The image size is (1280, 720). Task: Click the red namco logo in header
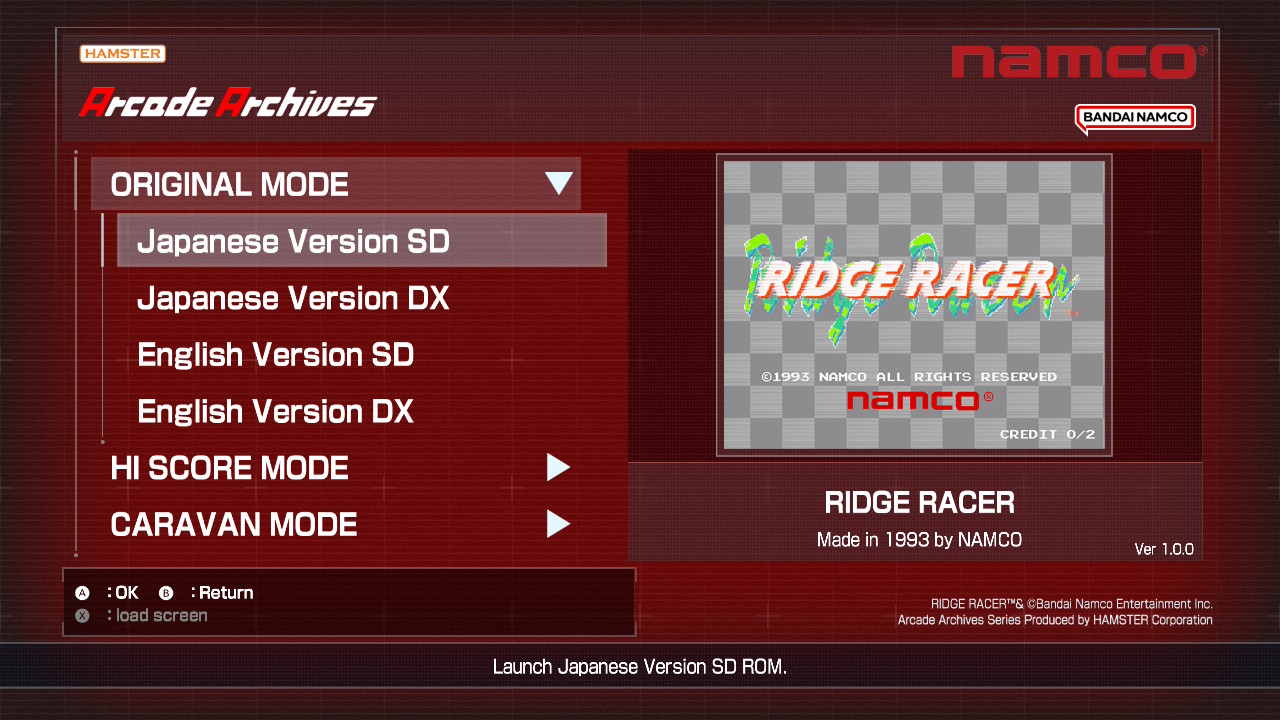1079,62
